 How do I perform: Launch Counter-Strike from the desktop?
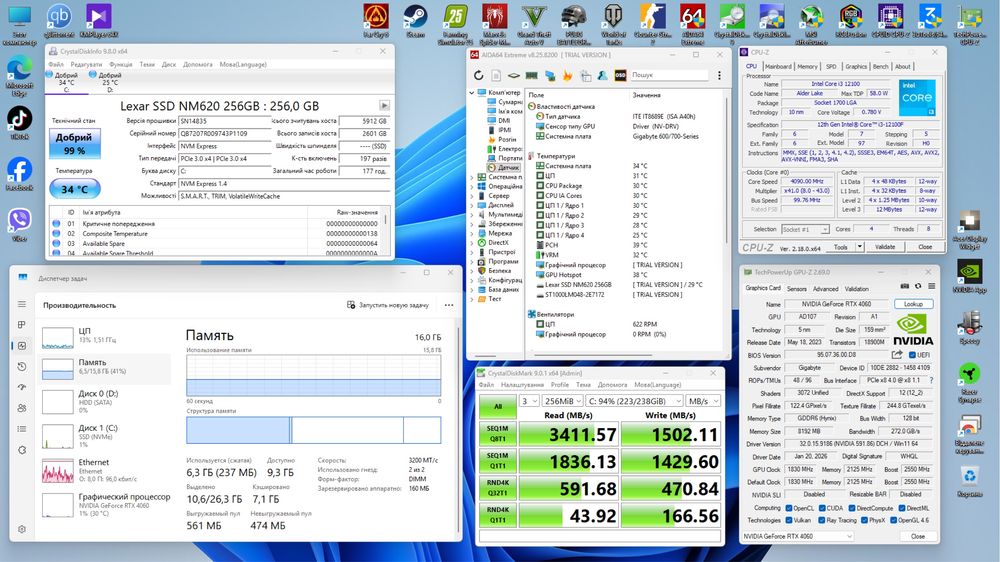[652, 24]
